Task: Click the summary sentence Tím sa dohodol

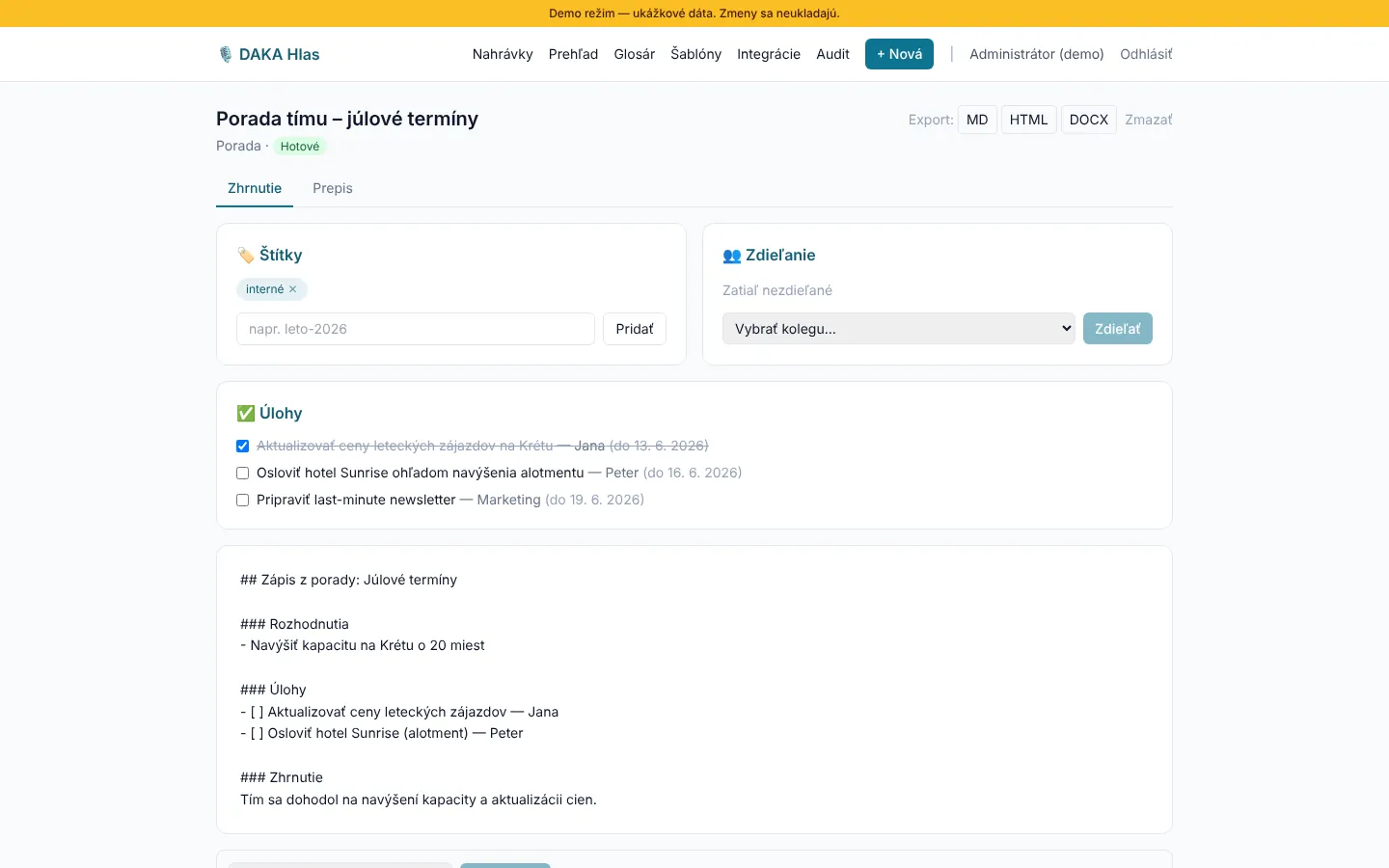Action: click(x=419, y=800)
